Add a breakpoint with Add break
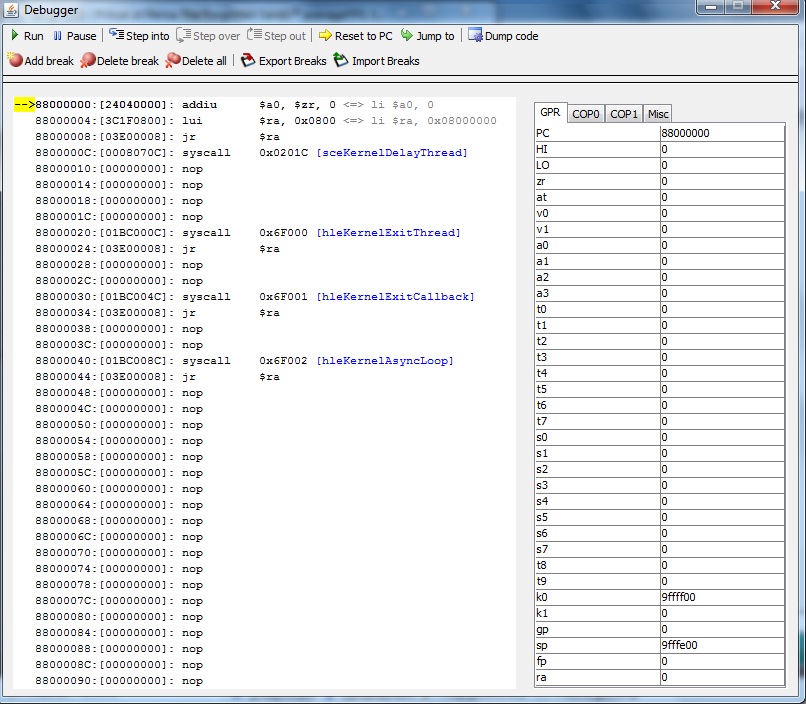The width and height of the screenshot is (806, 704). [41, 61]
